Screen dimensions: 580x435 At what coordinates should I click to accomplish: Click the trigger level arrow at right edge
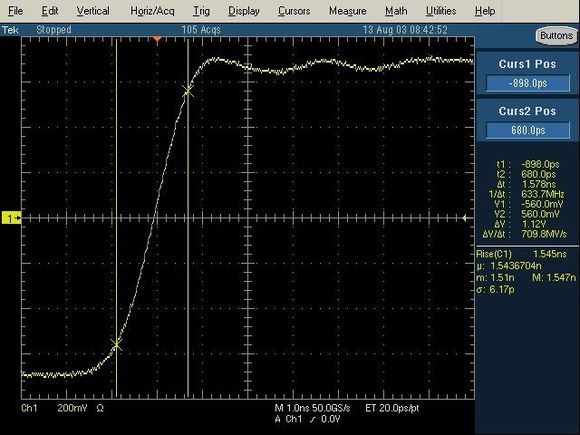[465, 218]
